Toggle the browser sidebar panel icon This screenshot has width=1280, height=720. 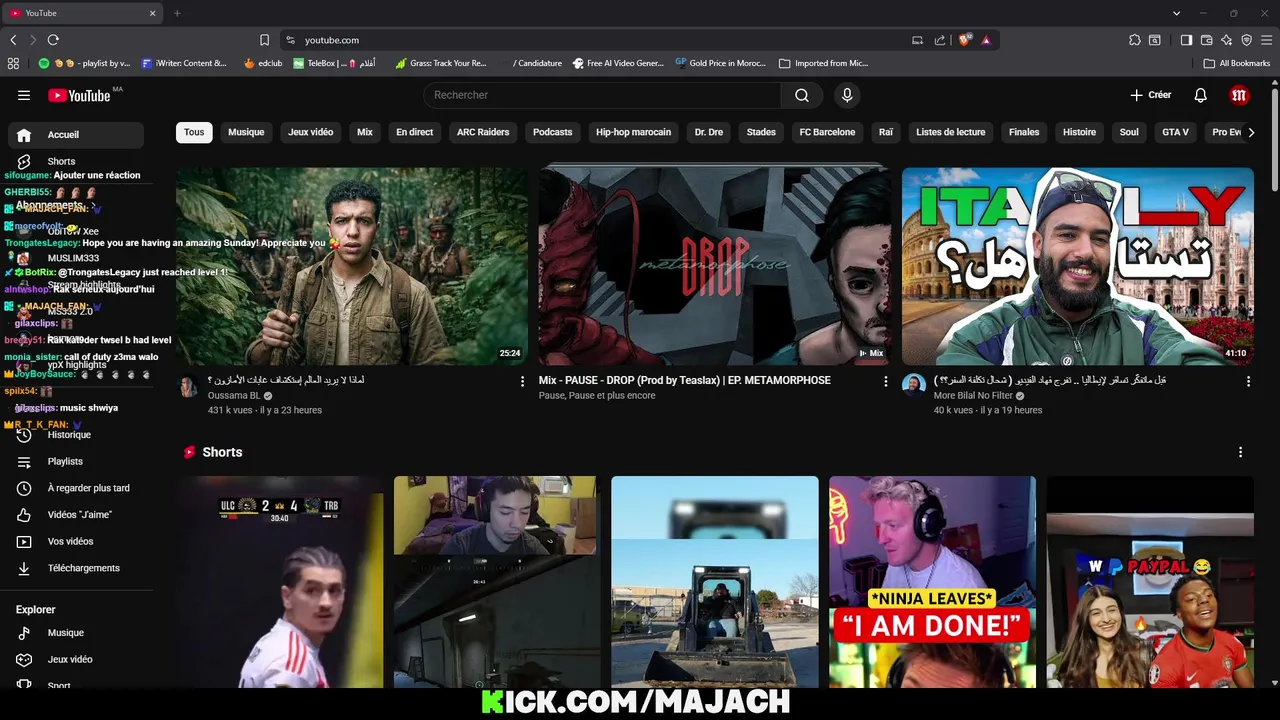click(x=1186, y=40)
